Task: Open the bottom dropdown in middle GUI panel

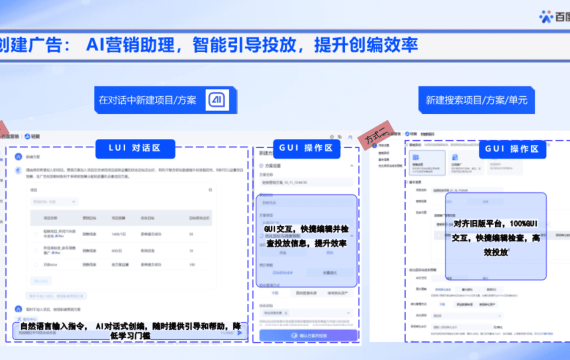Action: (306, 313)
